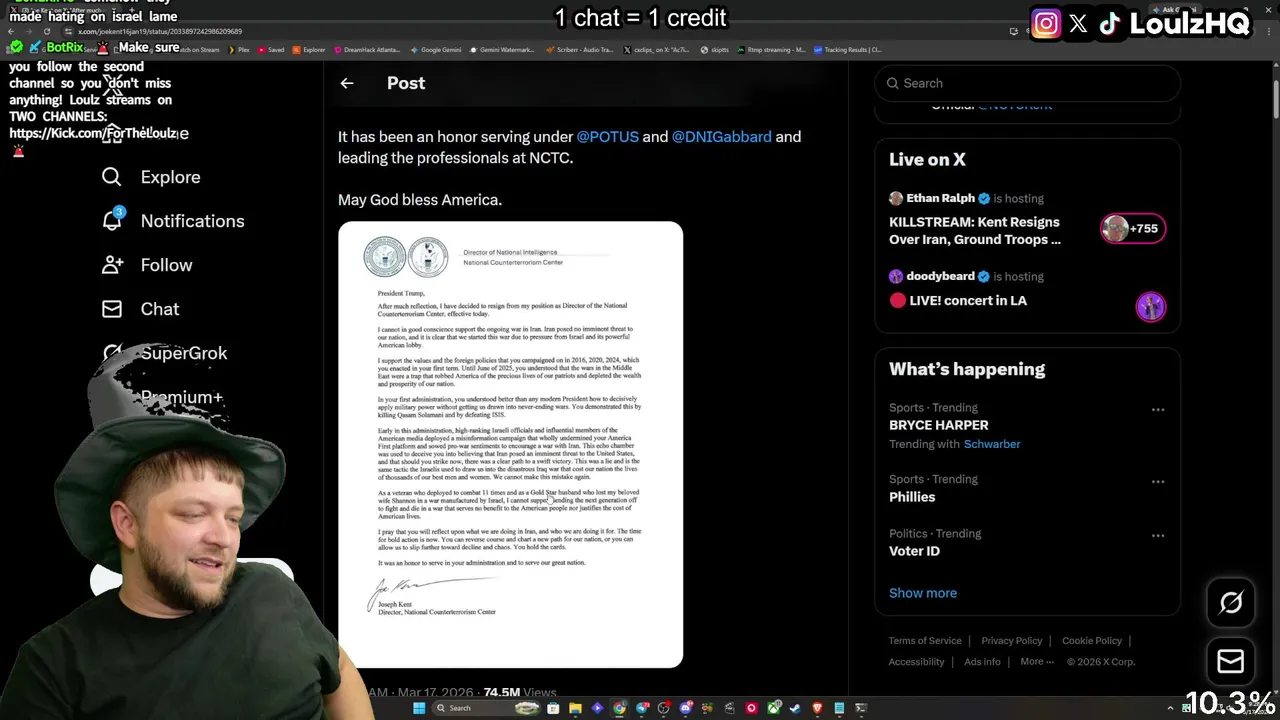Open the Google Gemini bookmark

[435, 50]
